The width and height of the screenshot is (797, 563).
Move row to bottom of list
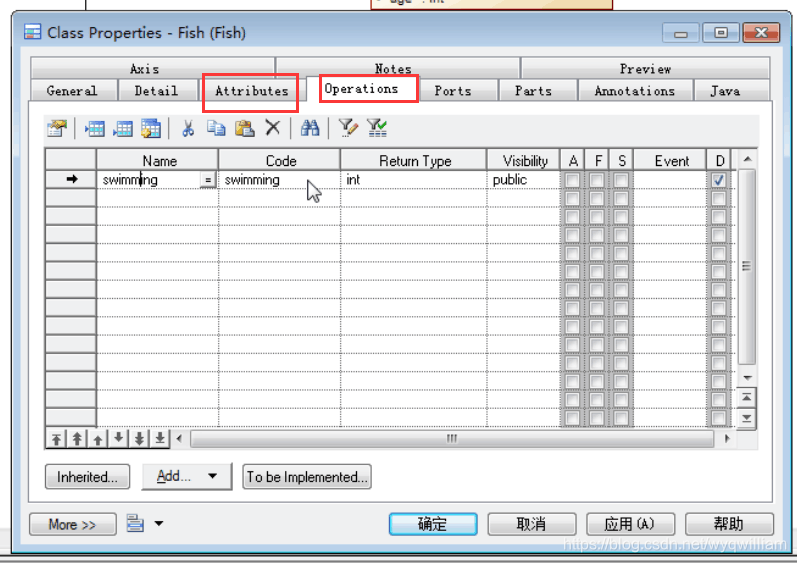pyautogui.click(x=160, y=438)
